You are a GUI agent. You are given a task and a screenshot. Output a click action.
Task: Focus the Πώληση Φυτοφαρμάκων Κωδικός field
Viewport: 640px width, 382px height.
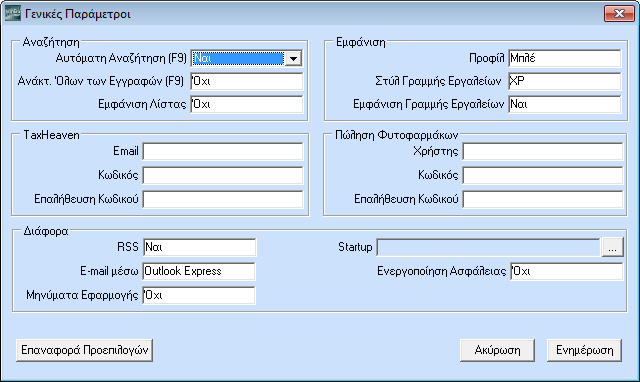pos(543,175)
